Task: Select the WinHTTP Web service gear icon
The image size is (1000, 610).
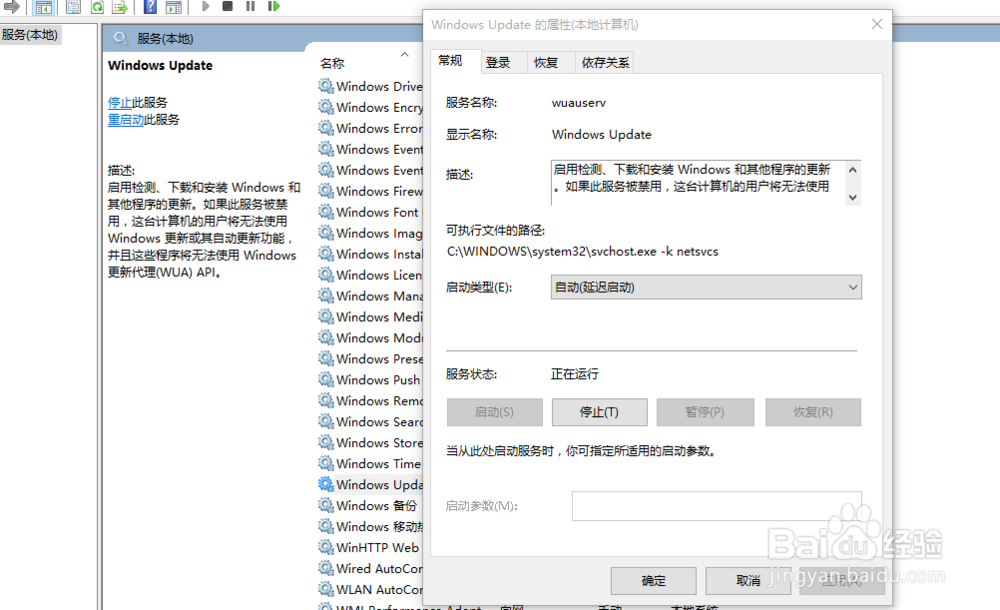Action: (x=326, y=547)
